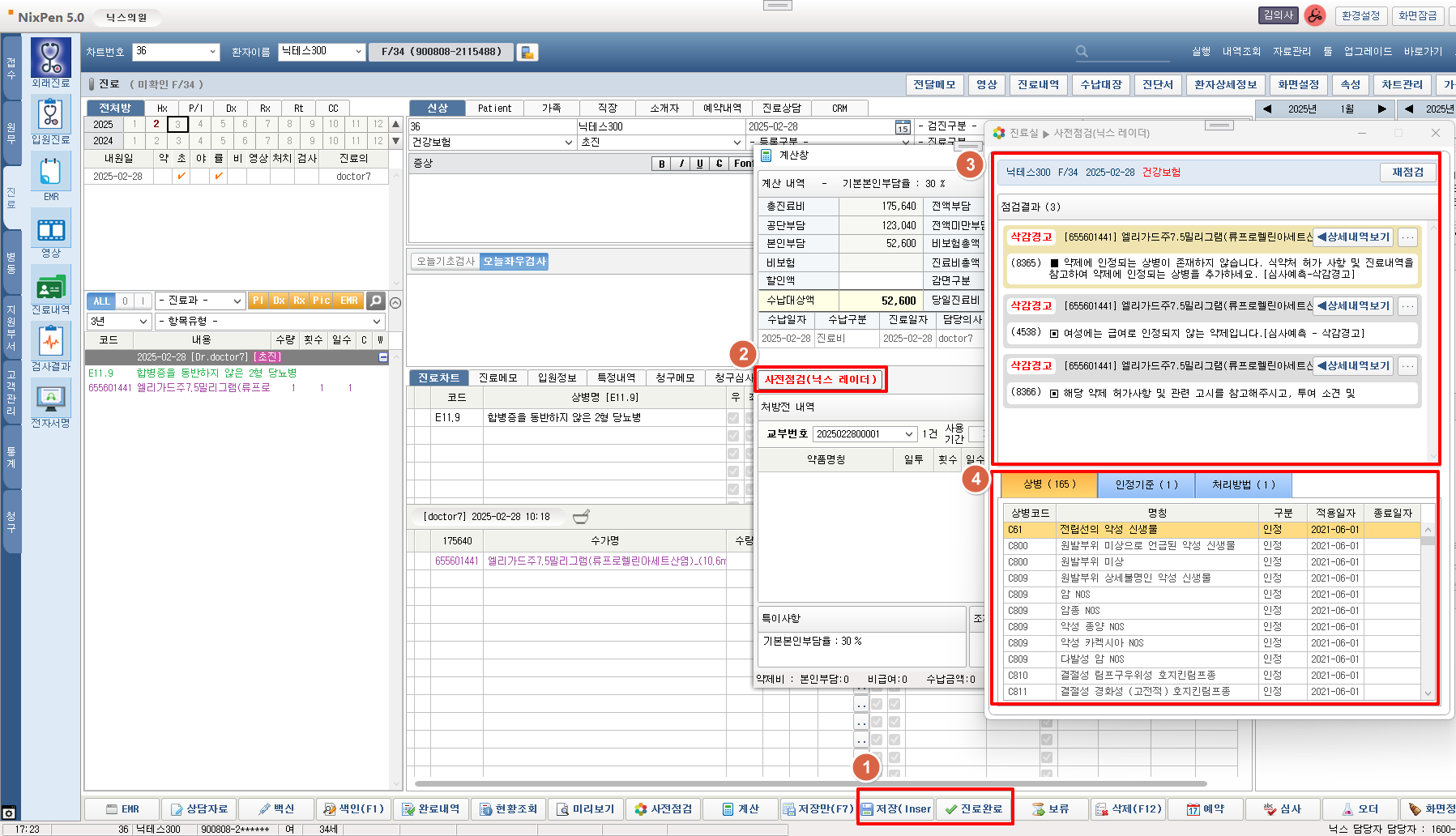
Task: Switch to the 인정기준 (1) tab
Action: click(1146, 484)
